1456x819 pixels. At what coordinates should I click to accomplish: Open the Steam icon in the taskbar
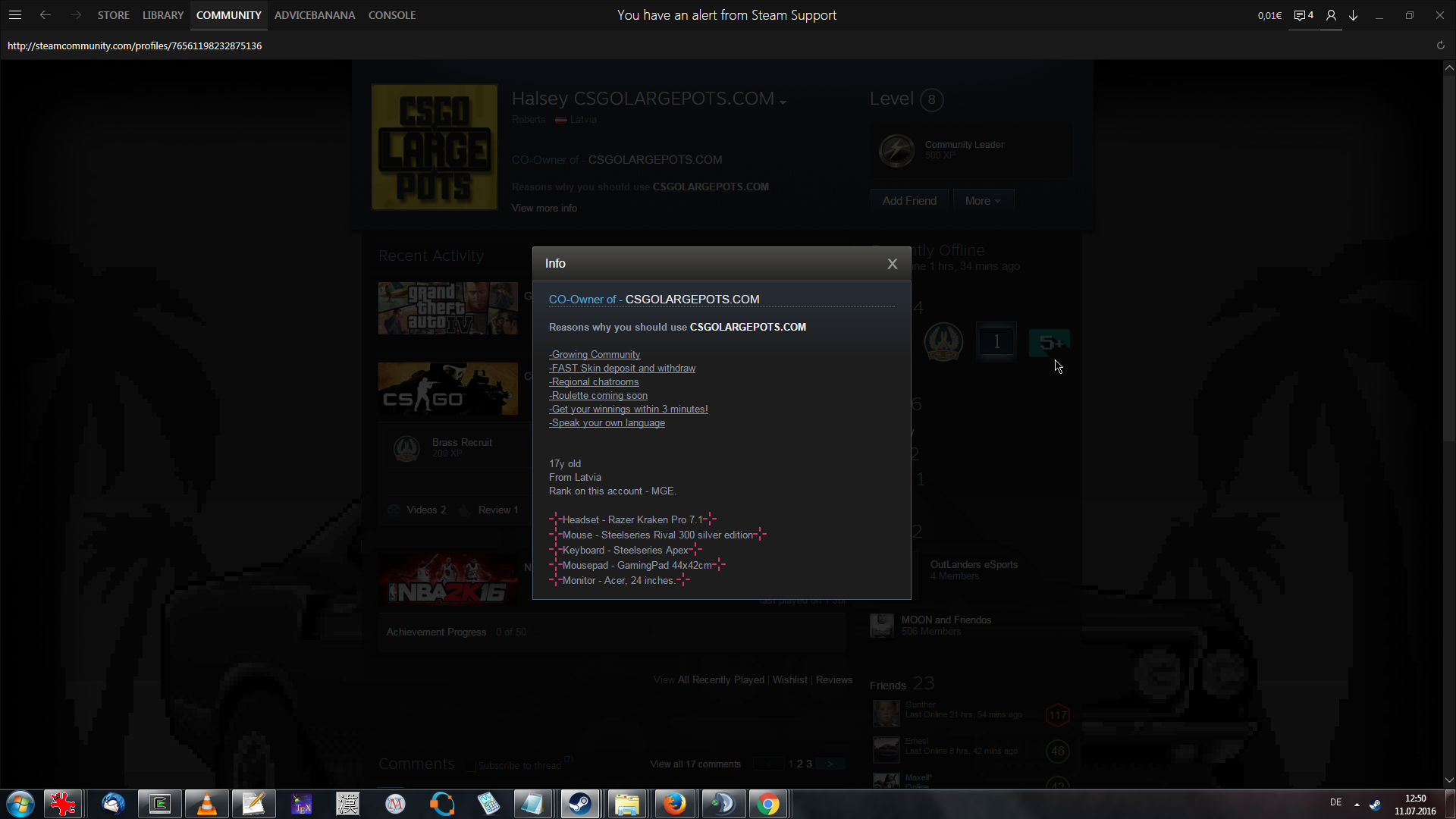click(580, 804)
